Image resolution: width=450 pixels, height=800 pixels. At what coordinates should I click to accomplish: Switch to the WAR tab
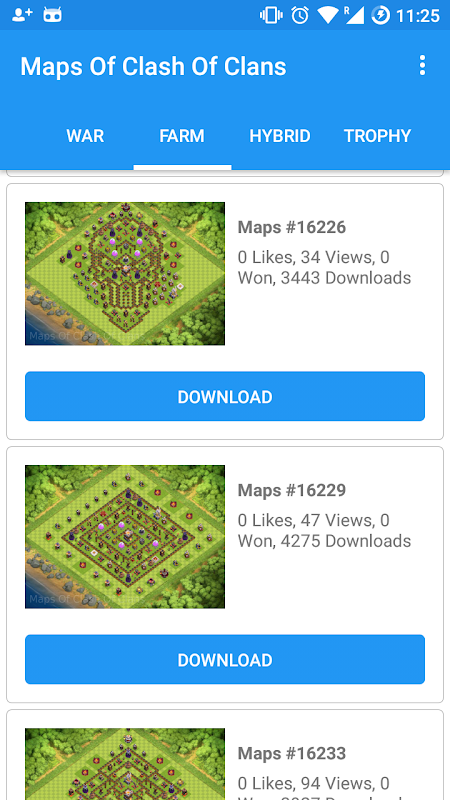(85, 136)
